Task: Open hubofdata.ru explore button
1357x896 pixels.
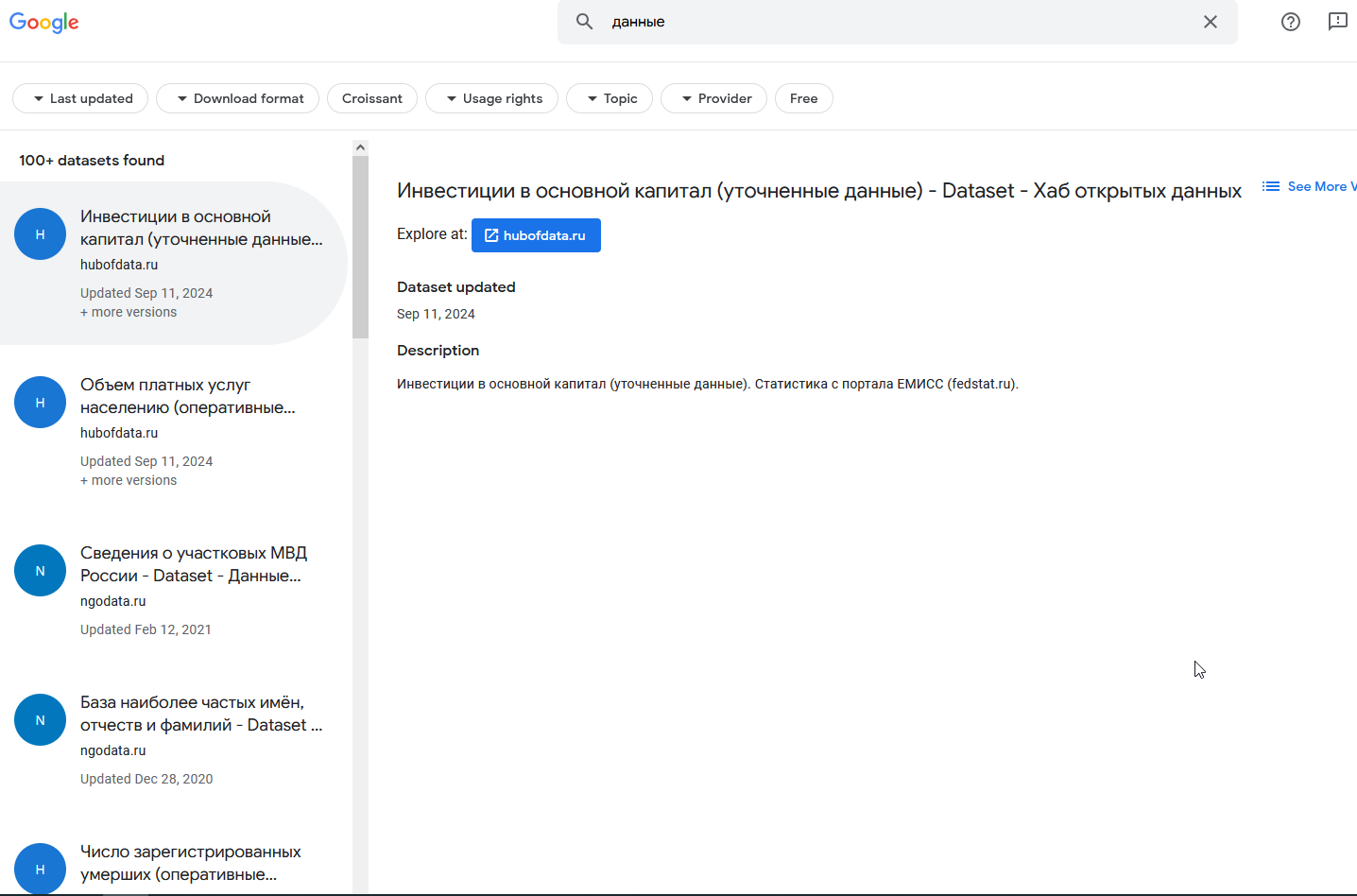Action: [x=536, y=235]
